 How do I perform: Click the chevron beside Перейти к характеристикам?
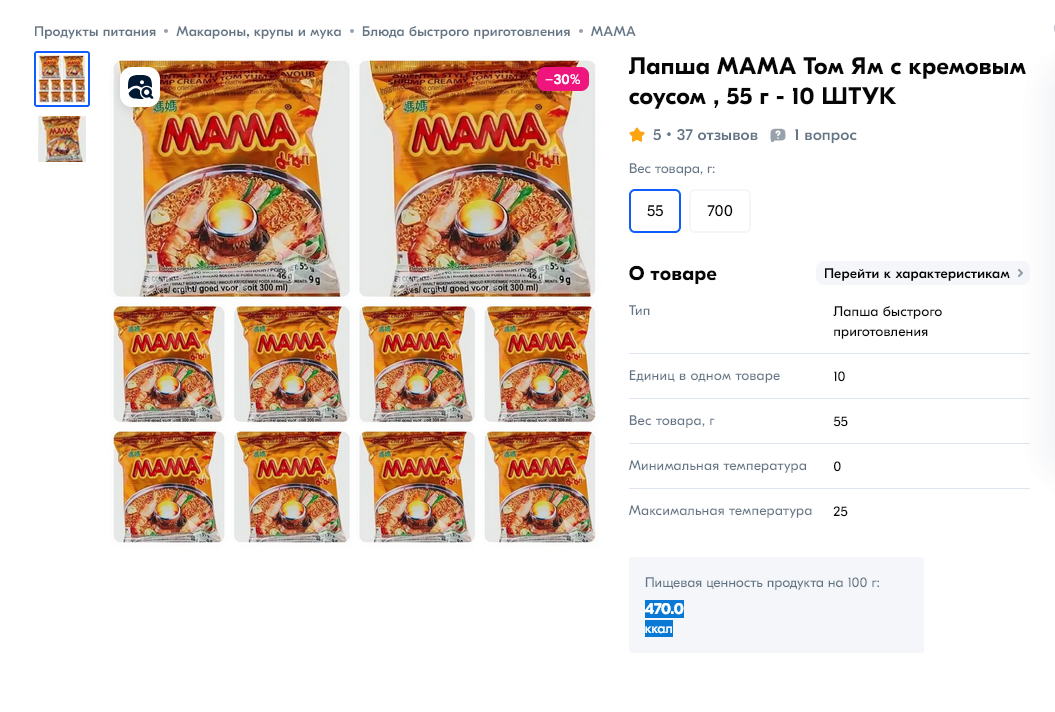[x=1020, y=273]
